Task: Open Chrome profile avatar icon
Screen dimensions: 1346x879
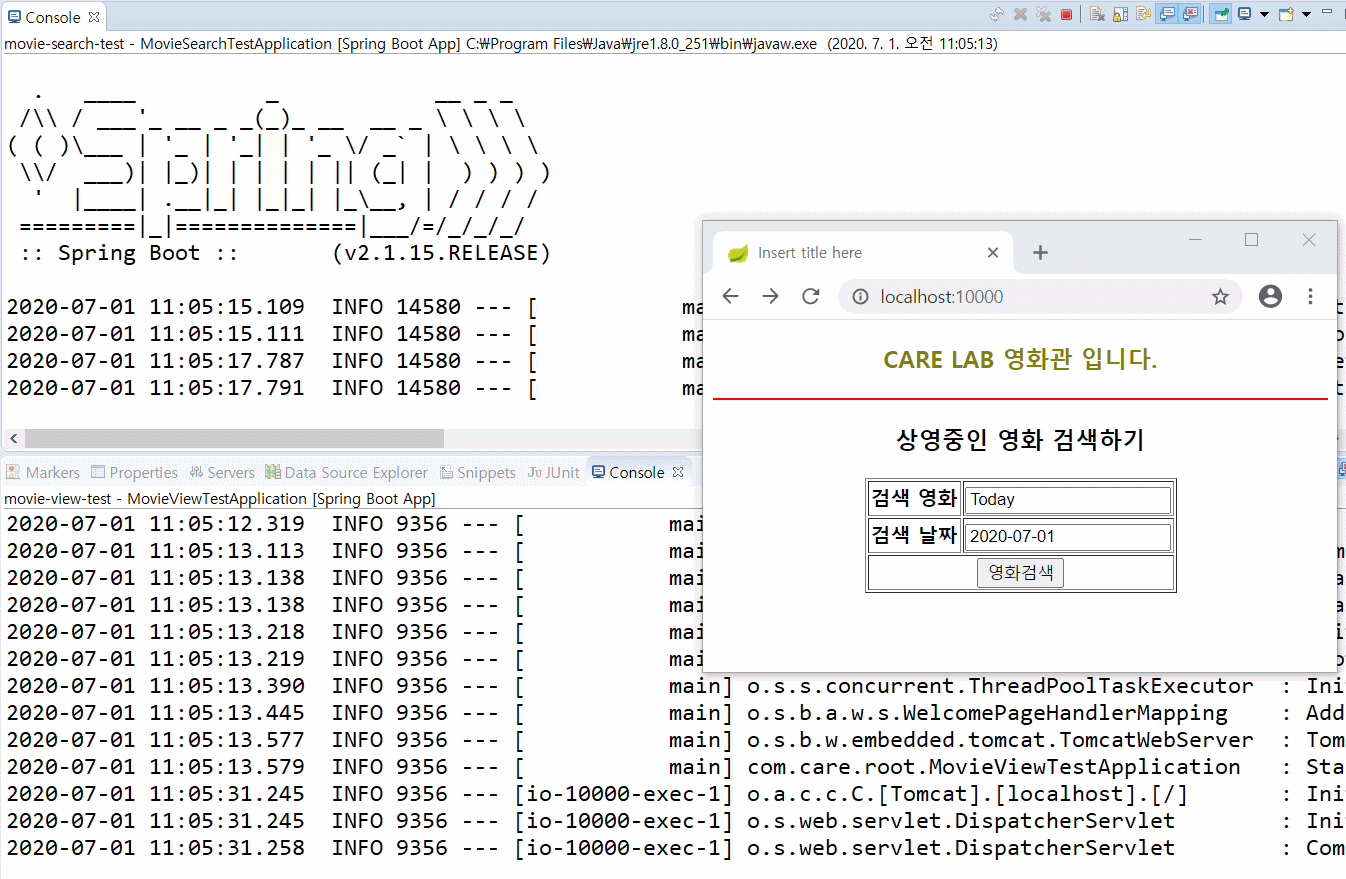Action: click(1270, 296)
